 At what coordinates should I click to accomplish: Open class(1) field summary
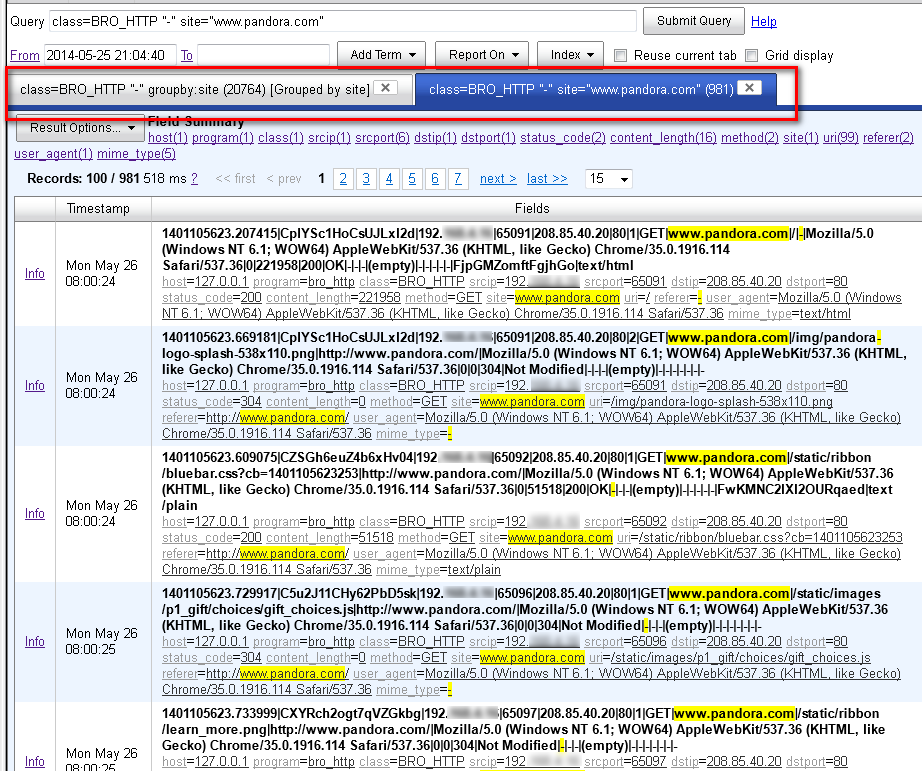[x=280, y=138]
